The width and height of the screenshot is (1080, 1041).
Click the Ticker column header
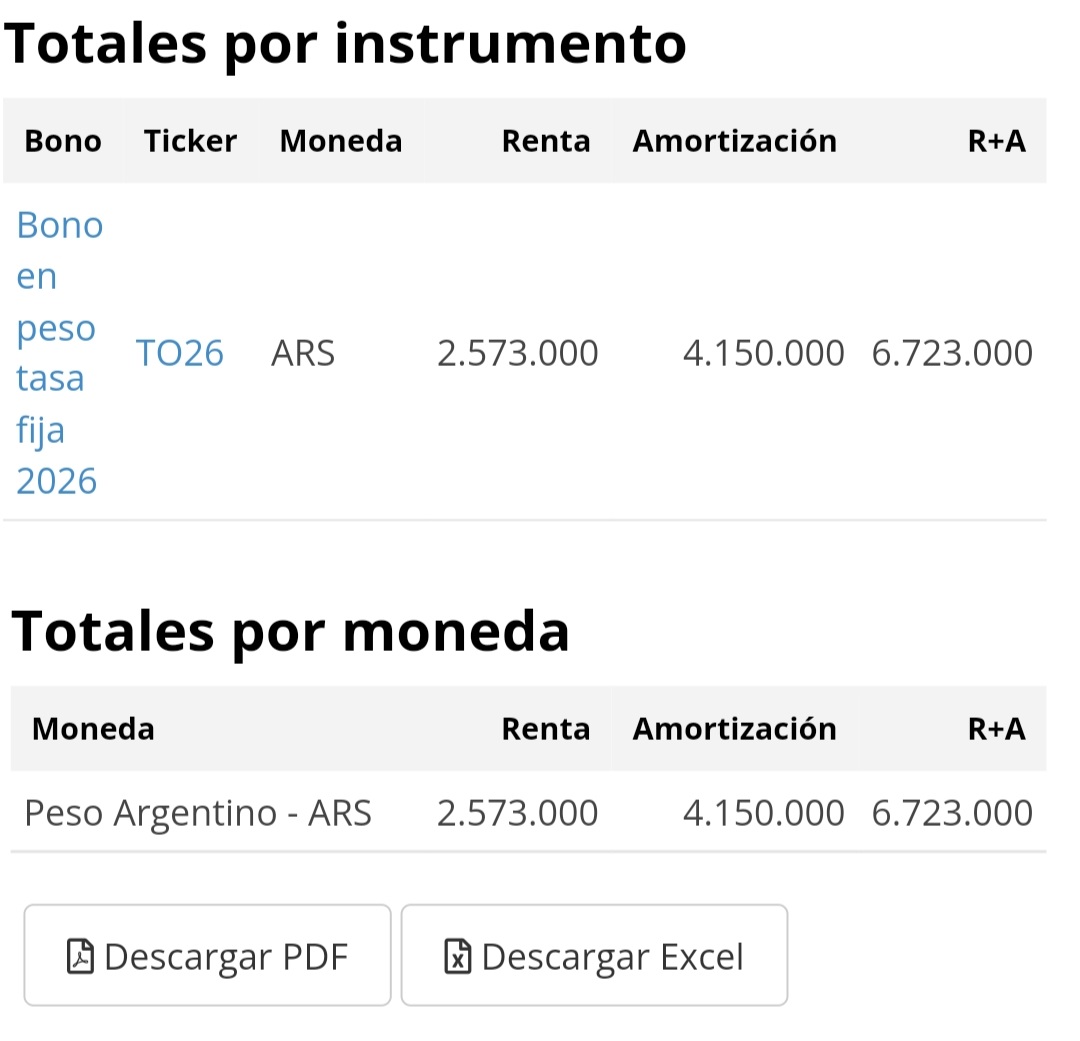pos(190,141)
